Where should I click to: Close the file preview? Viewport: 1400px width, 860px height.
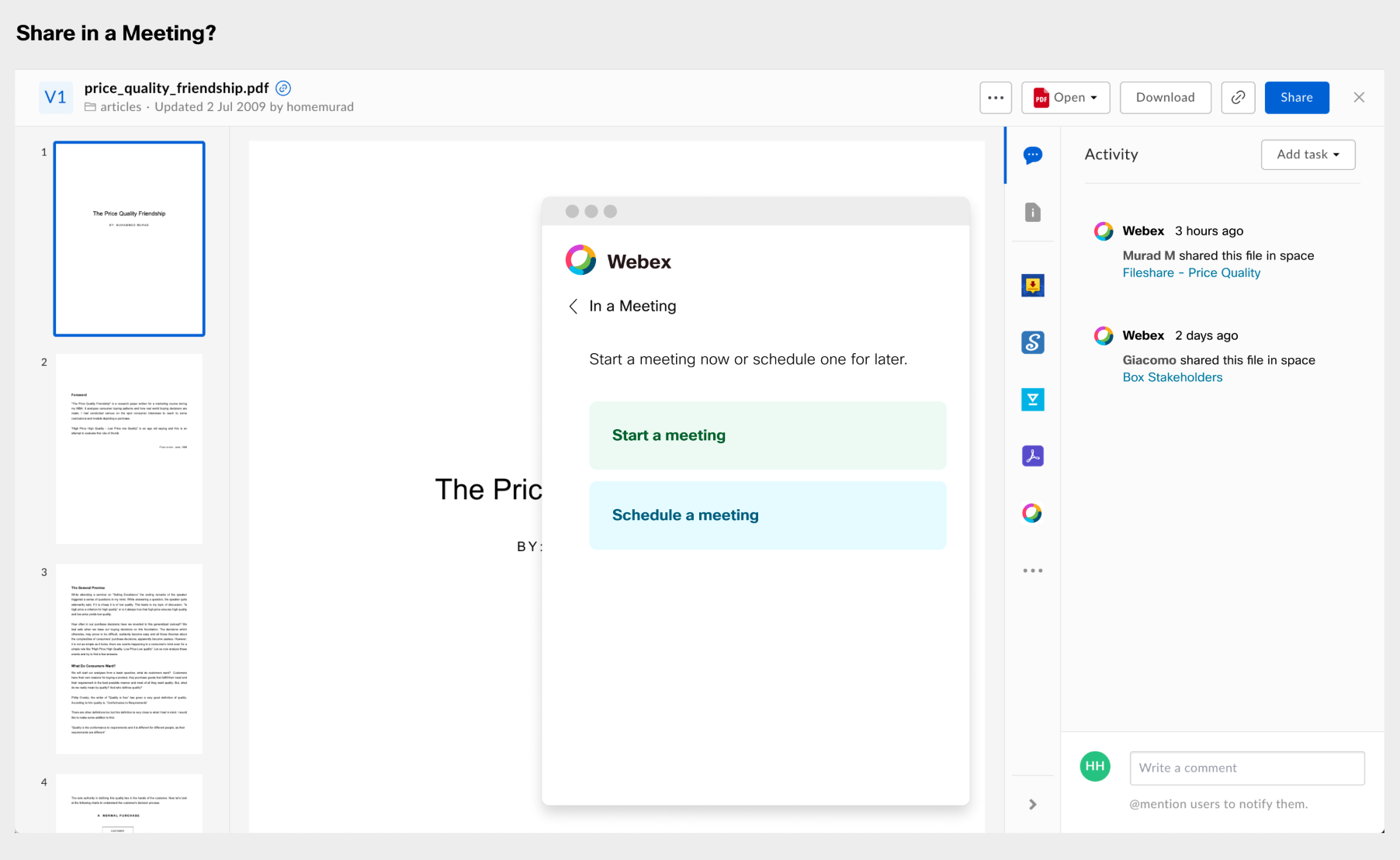click(x=1359, y=98)
